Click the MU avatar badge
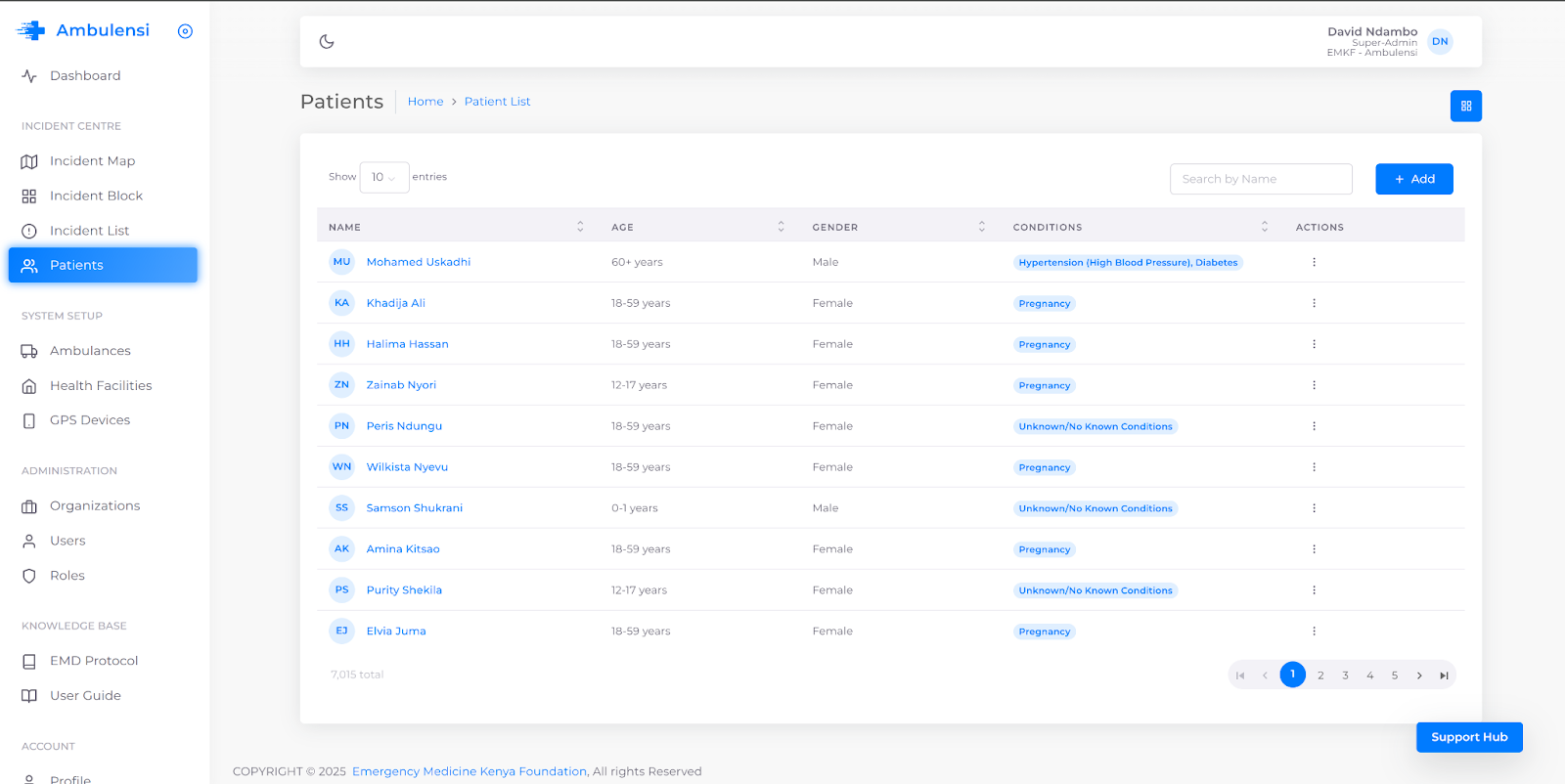The height and width of the screenshot is (784, 1565). point(341,262)
